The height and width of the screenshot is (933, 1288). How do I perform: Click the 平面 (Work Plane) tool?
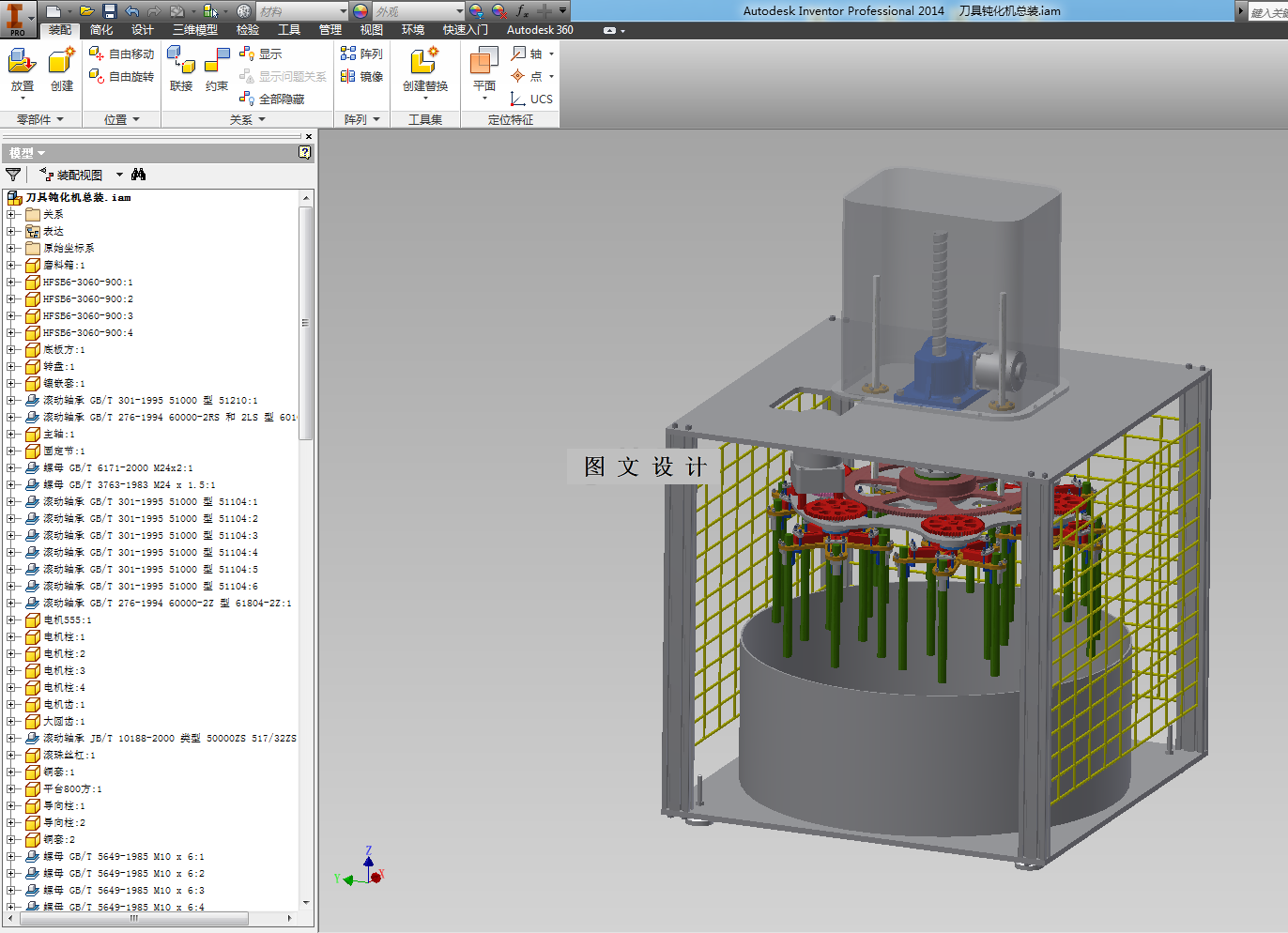484,75
